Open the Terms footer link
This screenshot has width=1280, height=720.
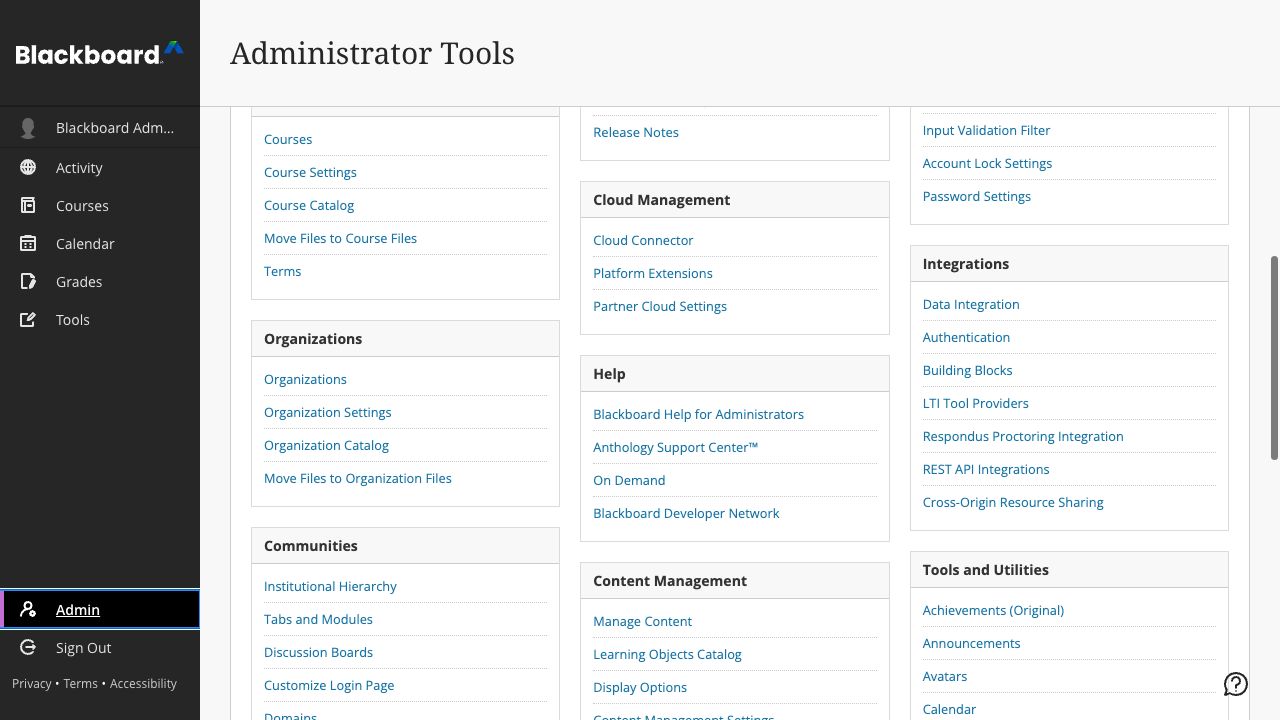80,683
